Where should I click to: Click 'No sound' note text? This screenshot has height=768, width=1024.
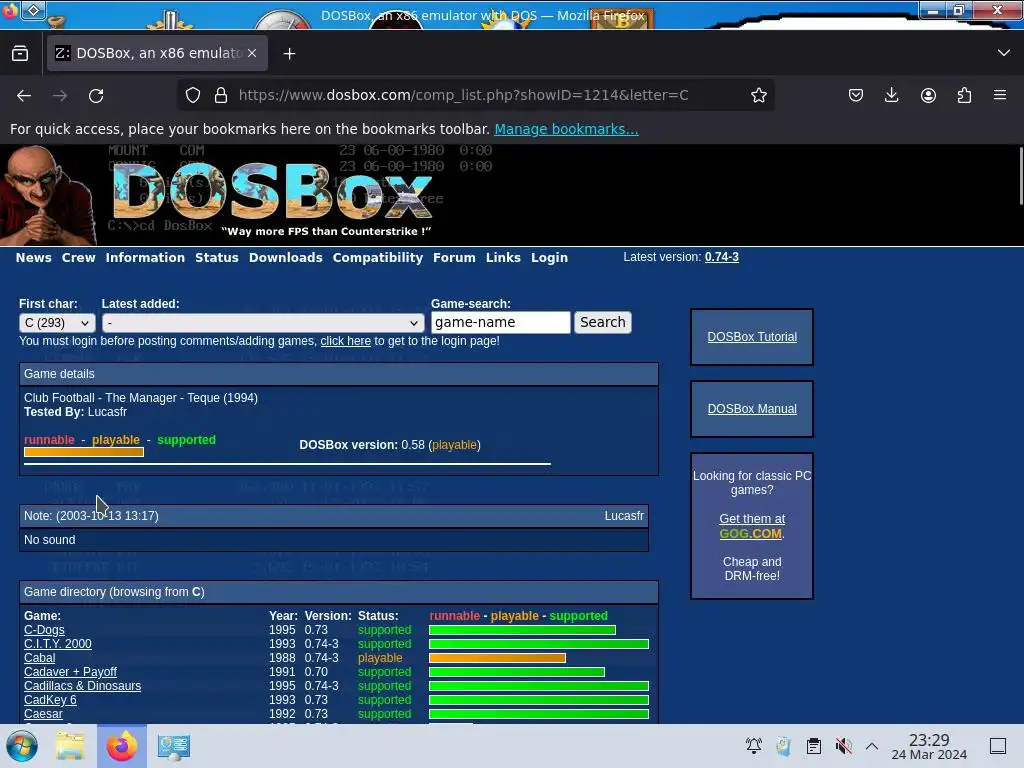[x=50, y=540]
